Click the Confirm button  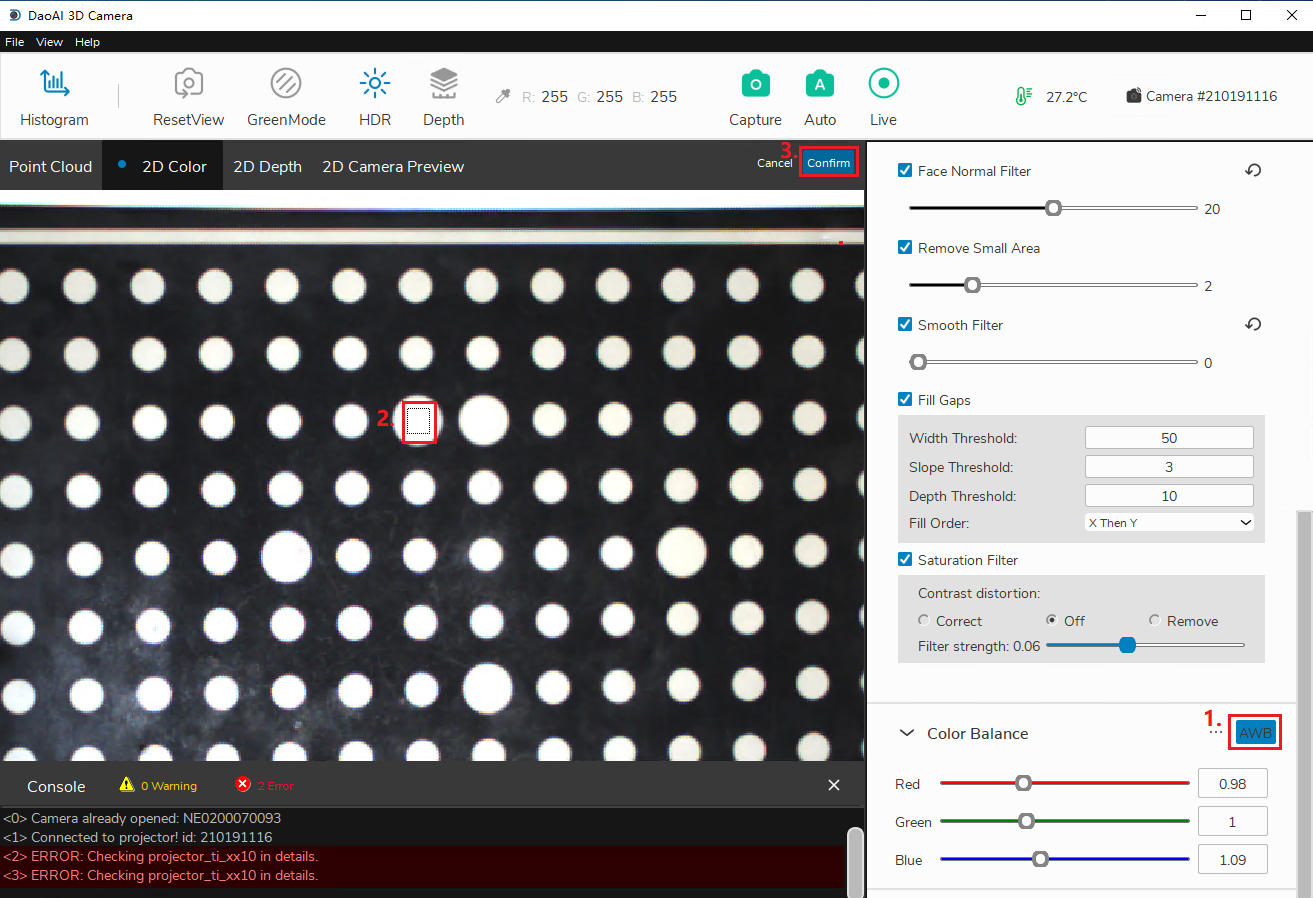(828, 163)
